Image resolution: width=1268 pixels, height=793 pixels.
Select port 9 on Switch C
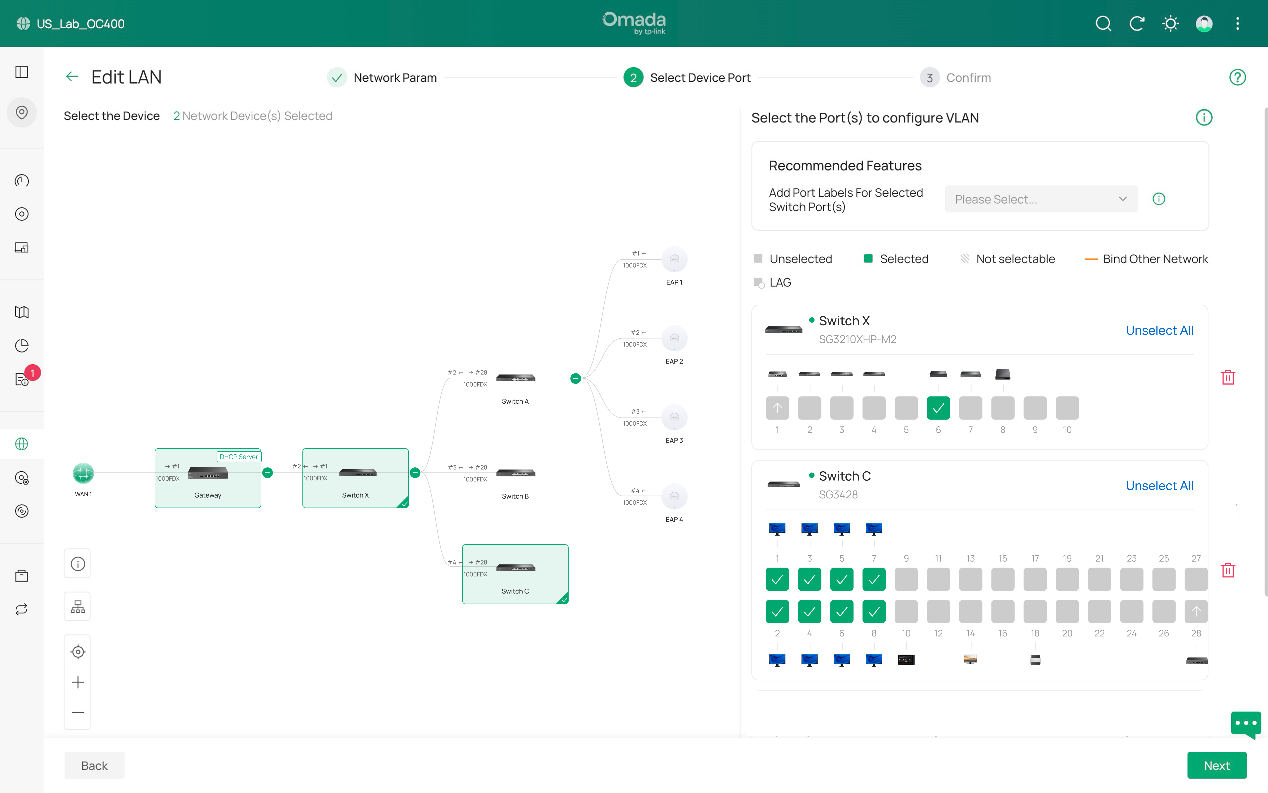pos(906,579)
